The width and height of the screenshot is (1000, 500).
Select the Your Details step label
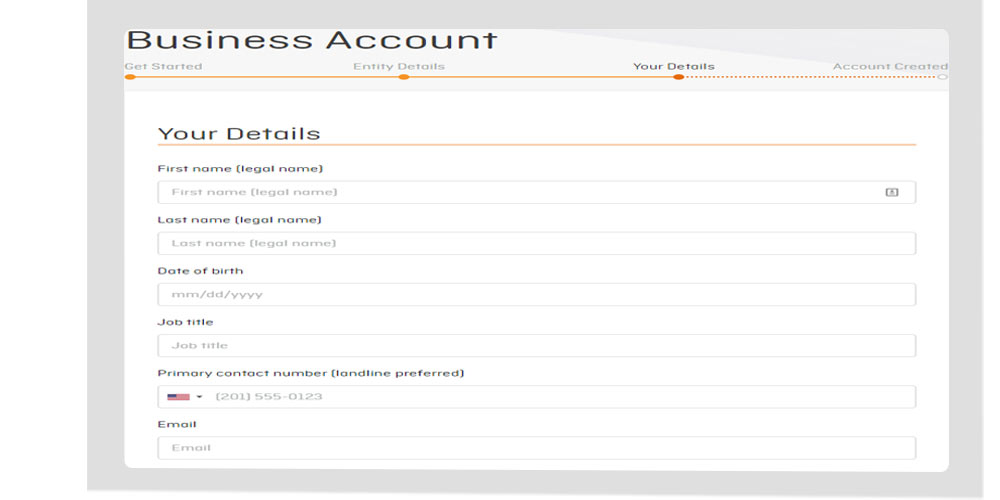click(x=673, y=67)
